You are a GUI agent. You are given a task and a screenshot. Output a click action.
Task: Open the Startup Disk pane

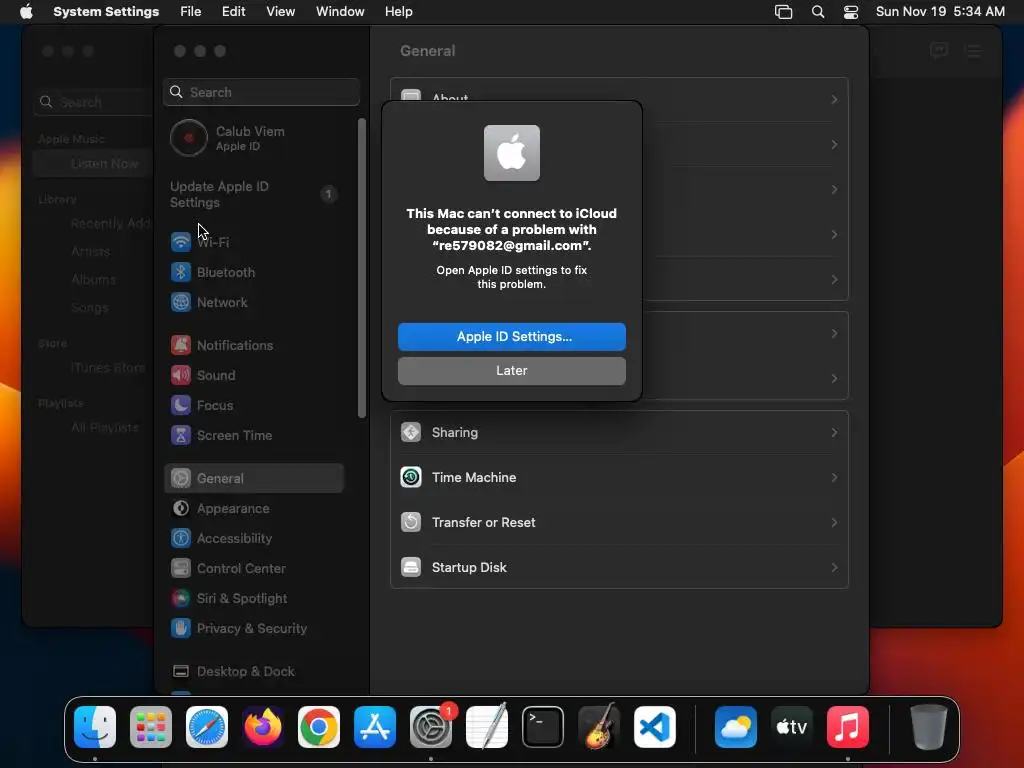click(x=619, y=567)
